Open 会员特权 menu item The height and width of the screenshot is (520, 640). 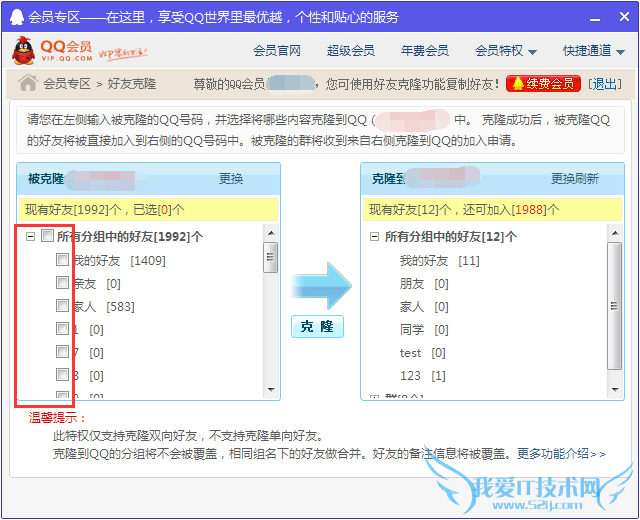[499, 51]
